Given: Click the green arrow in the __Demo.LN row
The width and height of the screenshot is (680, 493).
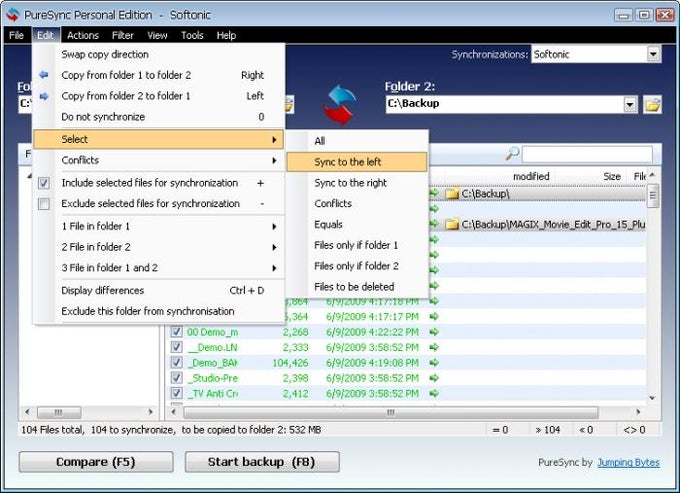Looking at the screenshot, I should coord(434,347).
